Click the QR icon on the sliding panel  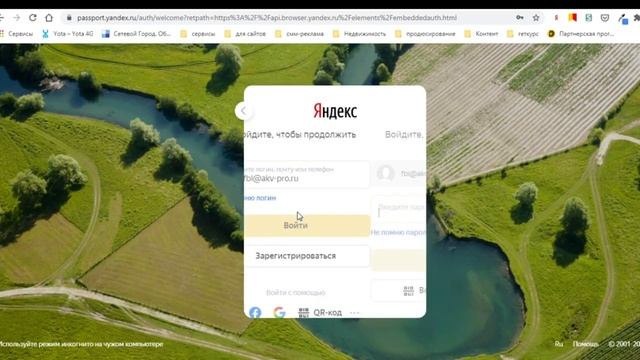409,291
